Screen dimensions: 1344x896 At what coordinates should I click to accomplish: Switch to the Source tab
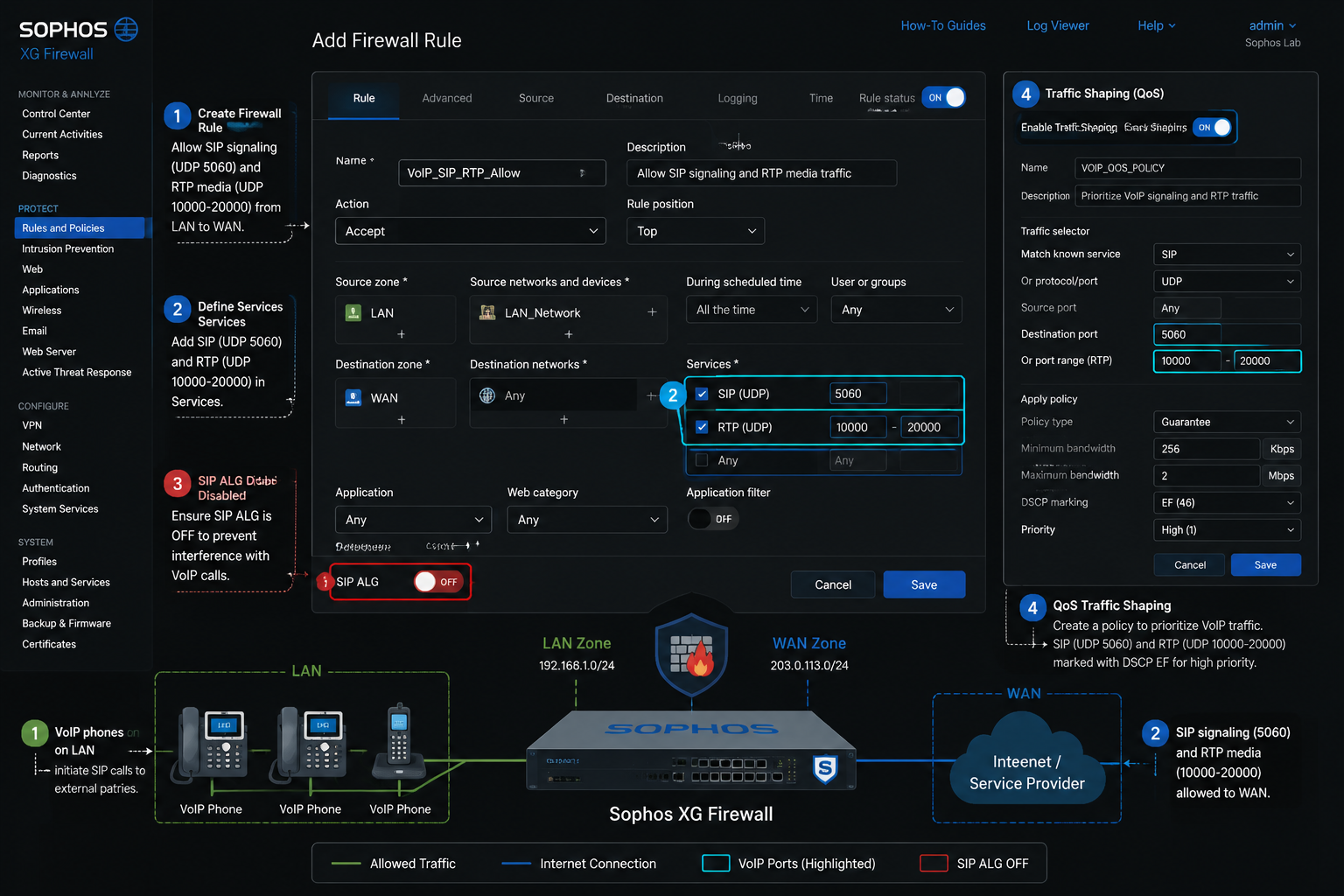click(536, 98)
